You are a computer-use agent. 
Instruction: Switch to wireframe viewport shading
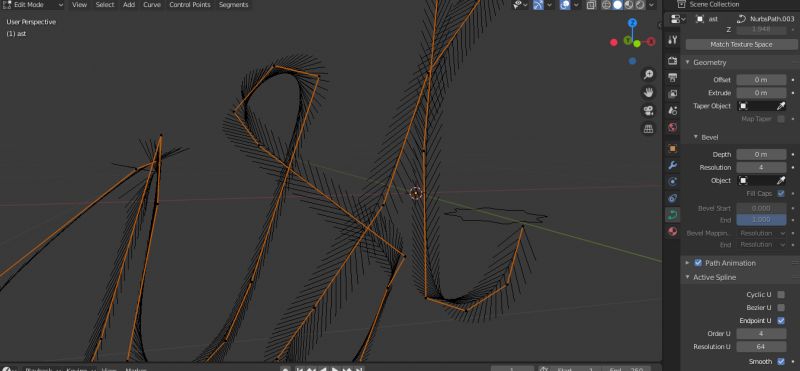(606, 5)
